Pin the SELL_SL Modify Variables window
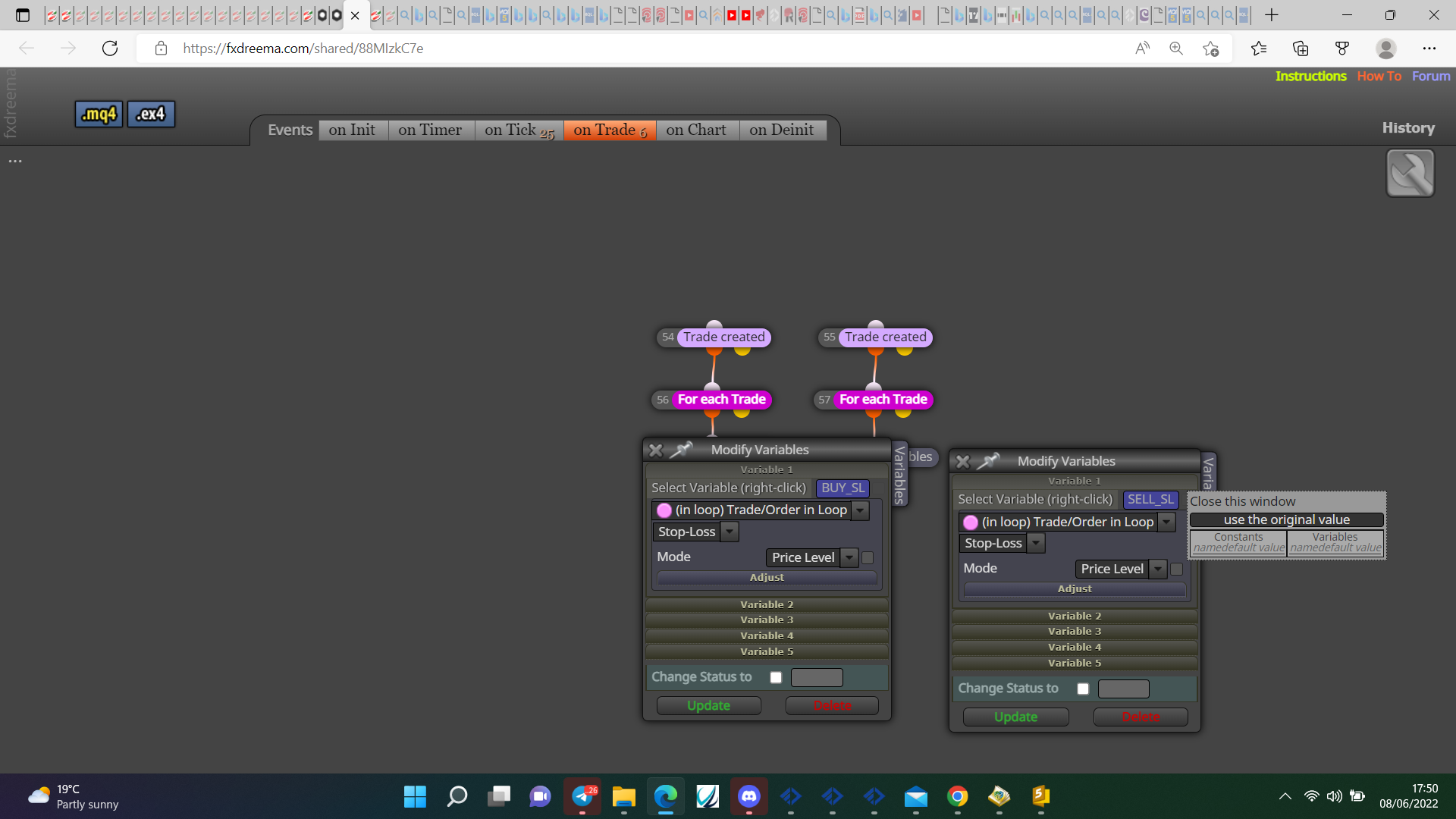 pos(988,461)
